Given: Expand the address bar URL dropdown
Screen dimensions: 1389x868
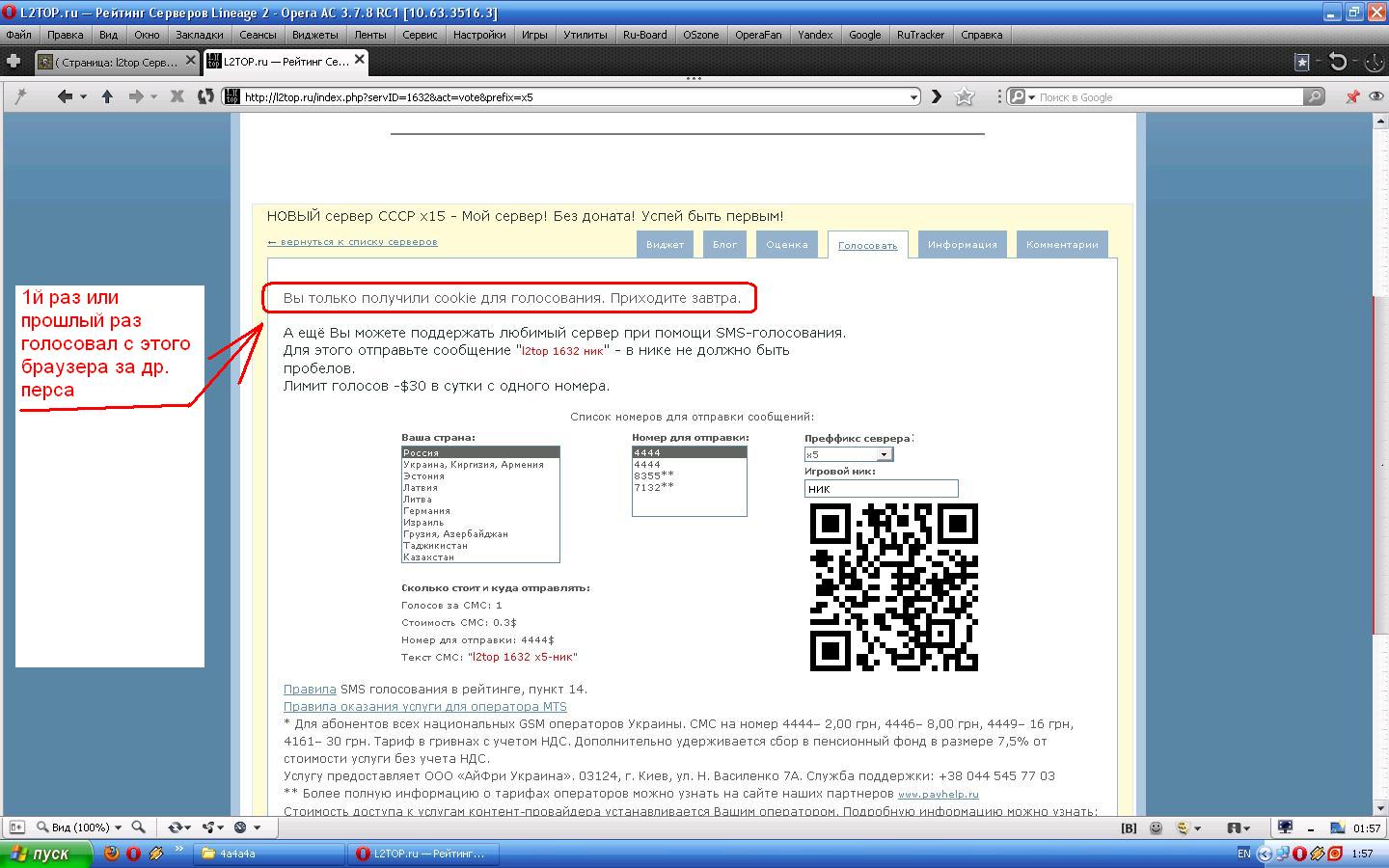Looking at the screenshot, I should pyautogui.click(x=913, y=96).
